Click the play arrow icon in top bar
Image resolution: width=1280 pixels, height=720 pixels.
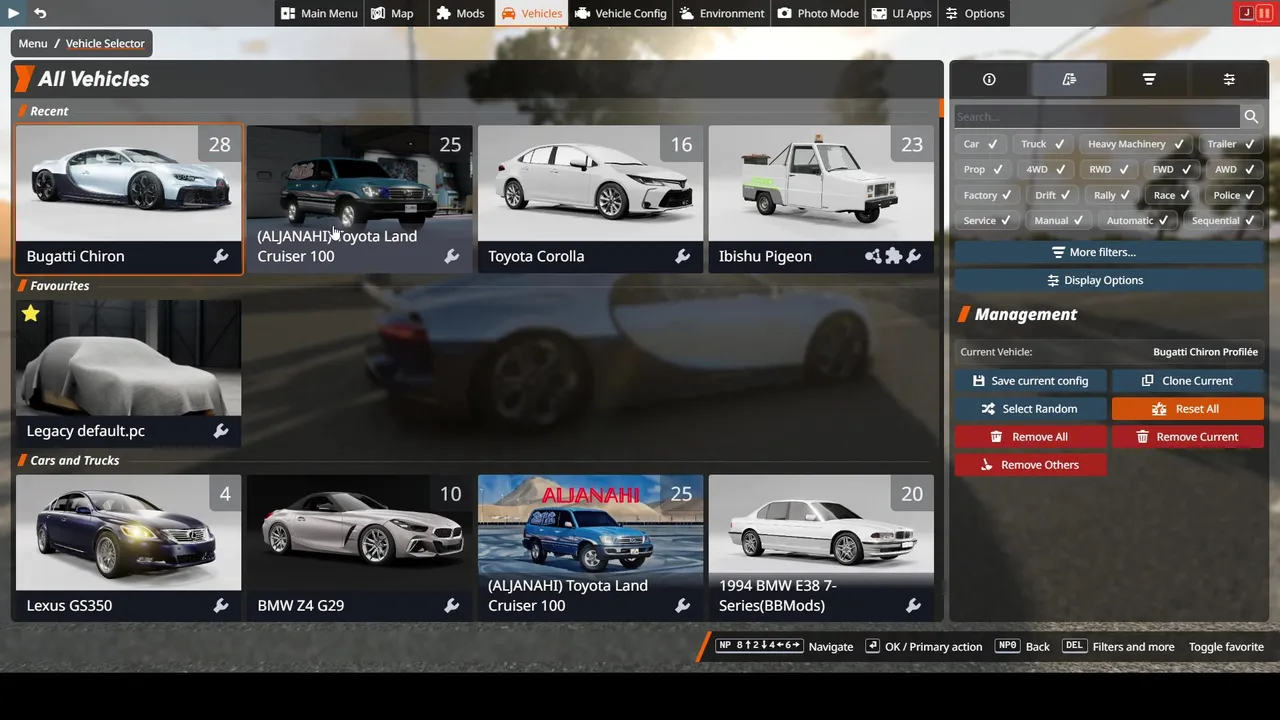[13, 13]
